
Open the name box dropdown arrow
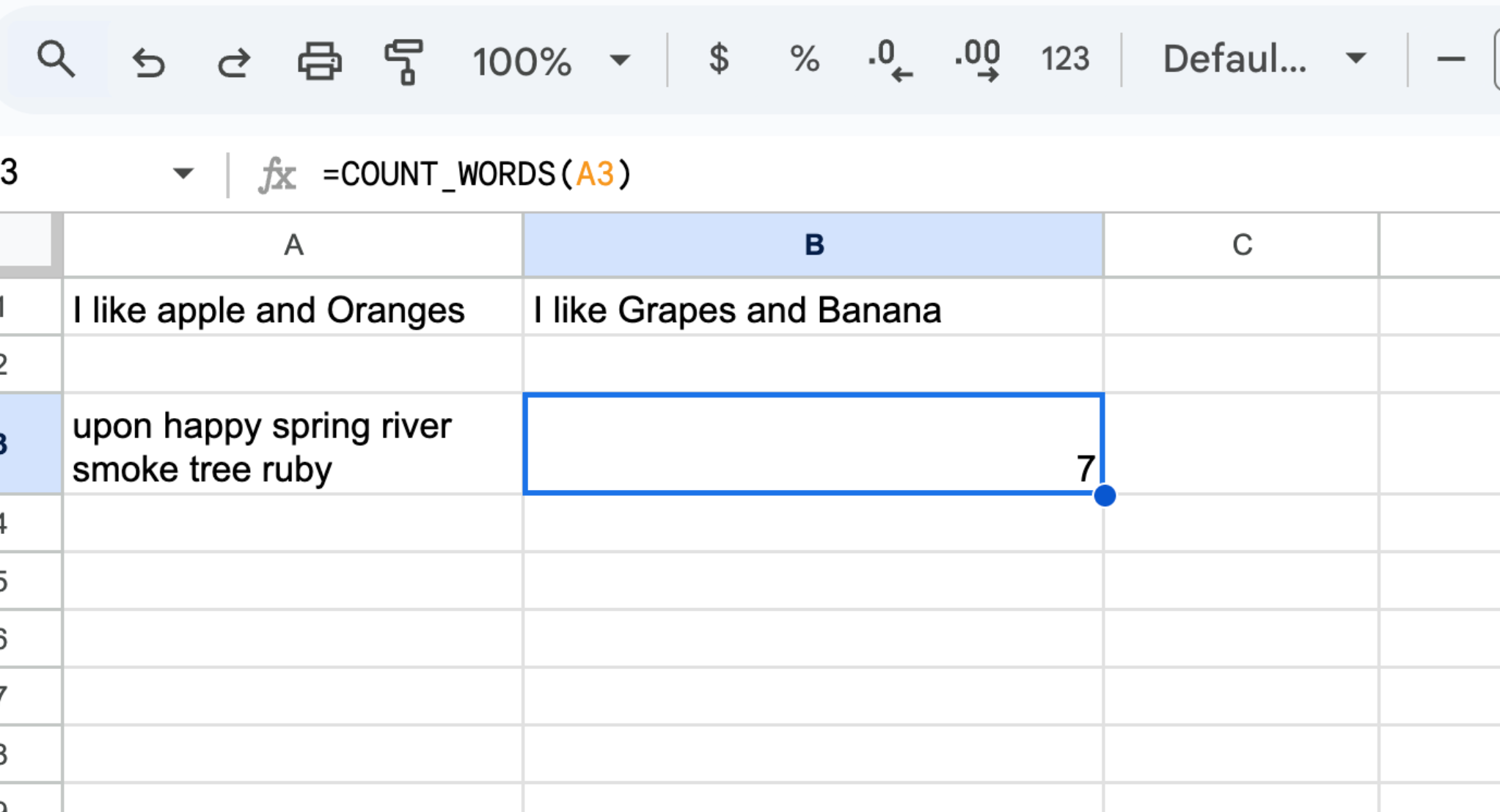(183, 174)
